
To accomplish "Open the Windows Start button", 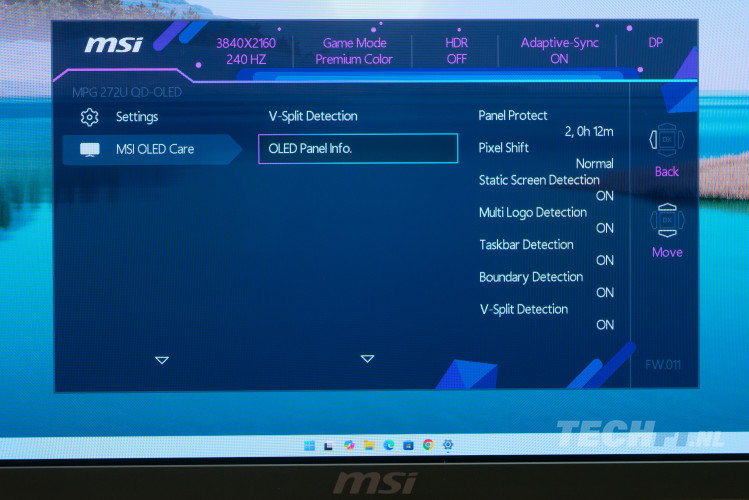I will [x=310, y=446].
